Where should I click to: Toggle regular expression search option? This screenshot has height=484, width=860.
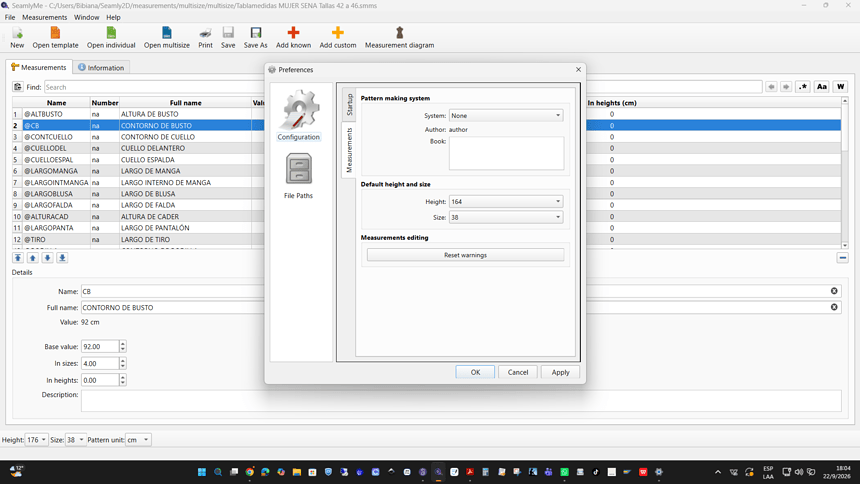click(803, 87)
